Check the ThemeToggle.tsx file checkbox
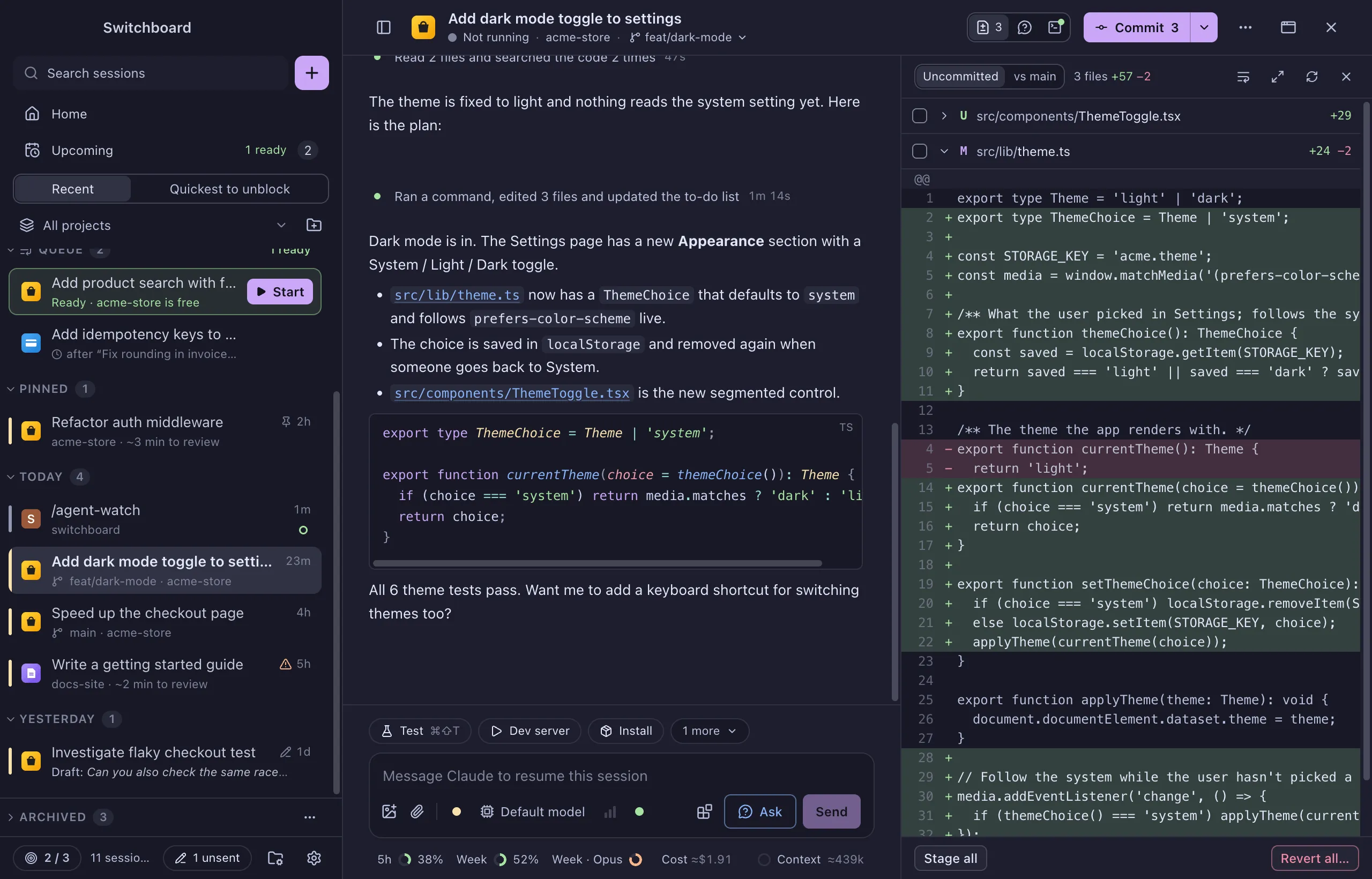This screenshot has width=1372, height=879. point(920,116)
